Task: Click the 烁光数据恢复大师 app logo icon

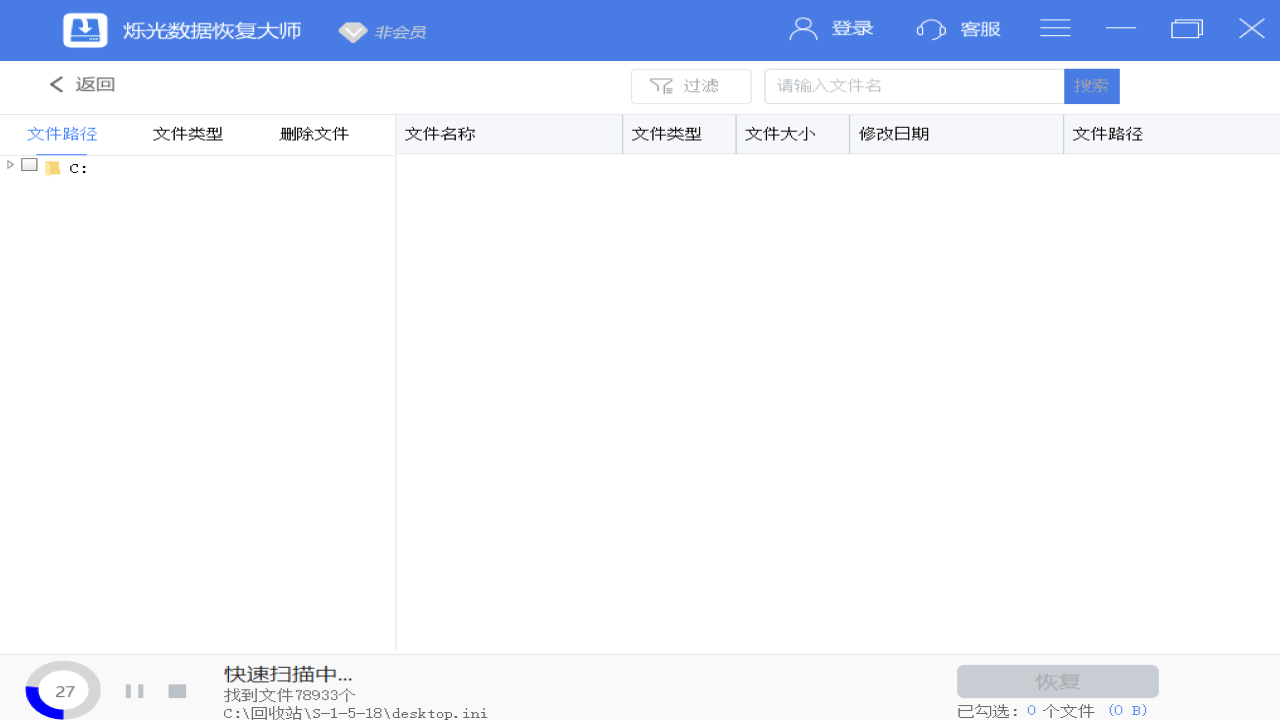Action: tap(85, 29)
